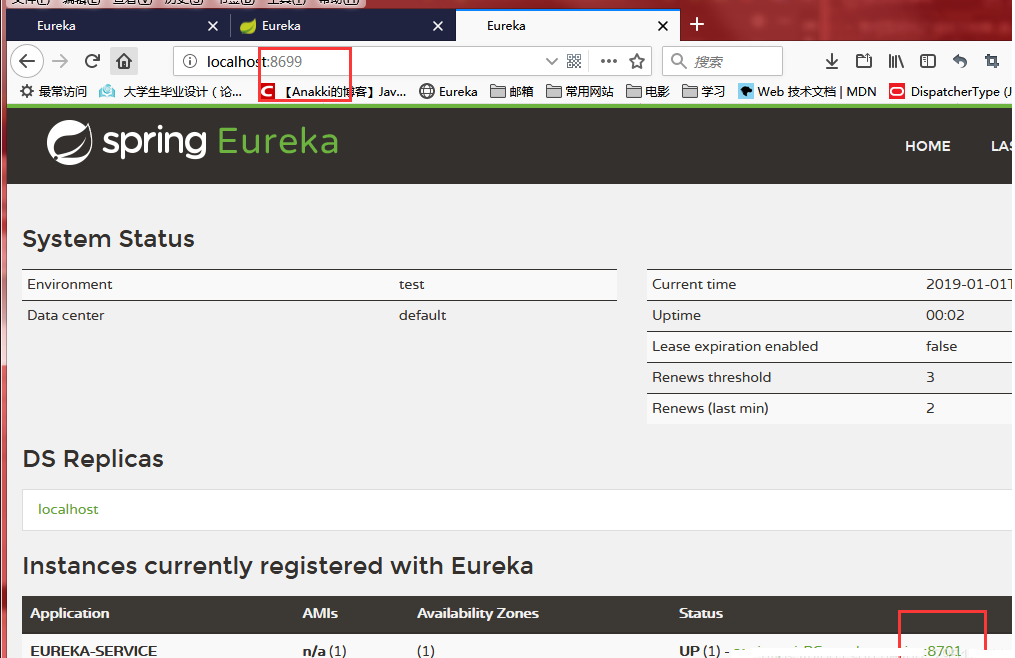Click the Instances currently registered heading

(x=278, y=566)
